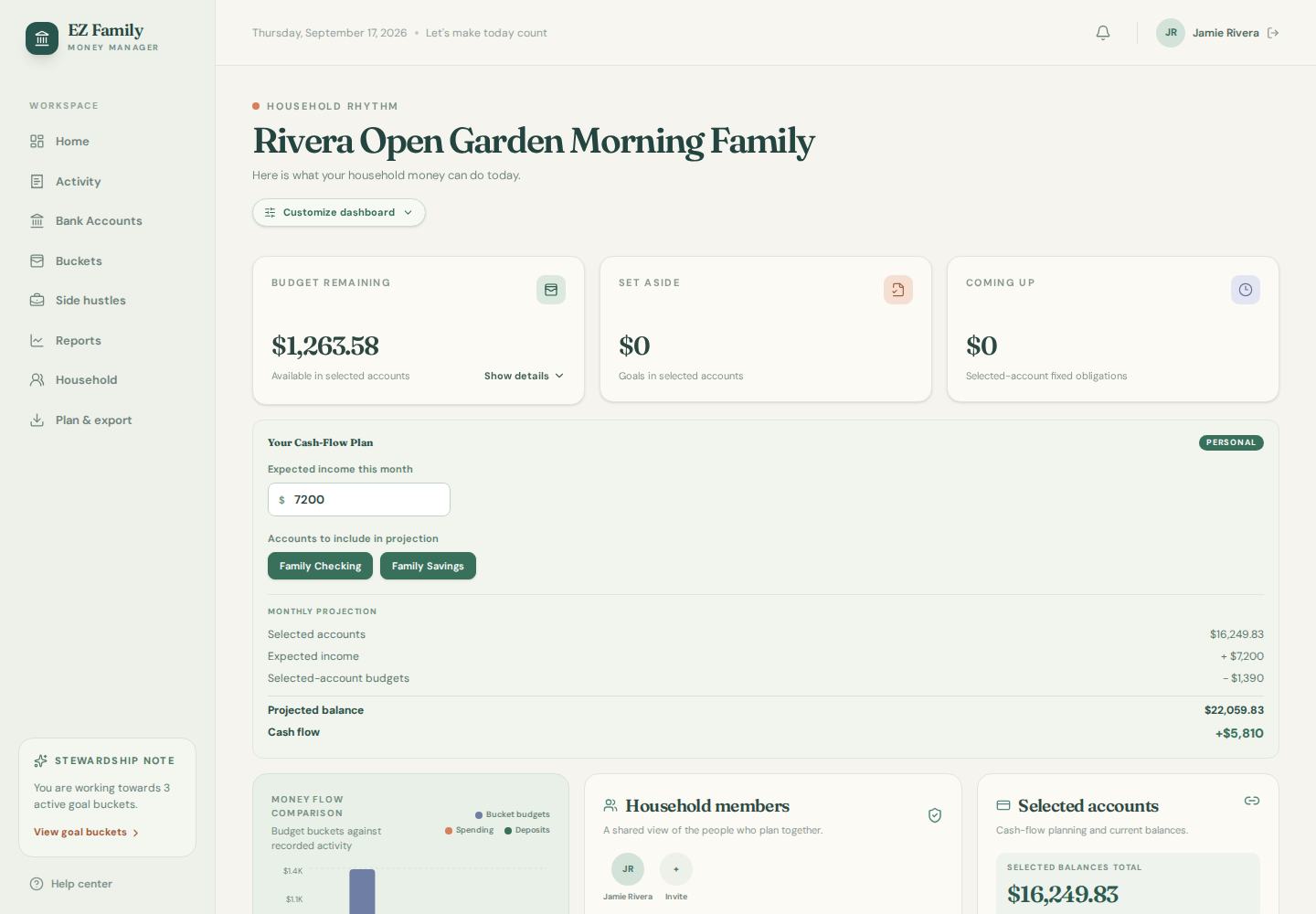Click the $1,263.58 budget remaining amount
The height and width of the screenshot is (914, 1316).
(324, 345)
